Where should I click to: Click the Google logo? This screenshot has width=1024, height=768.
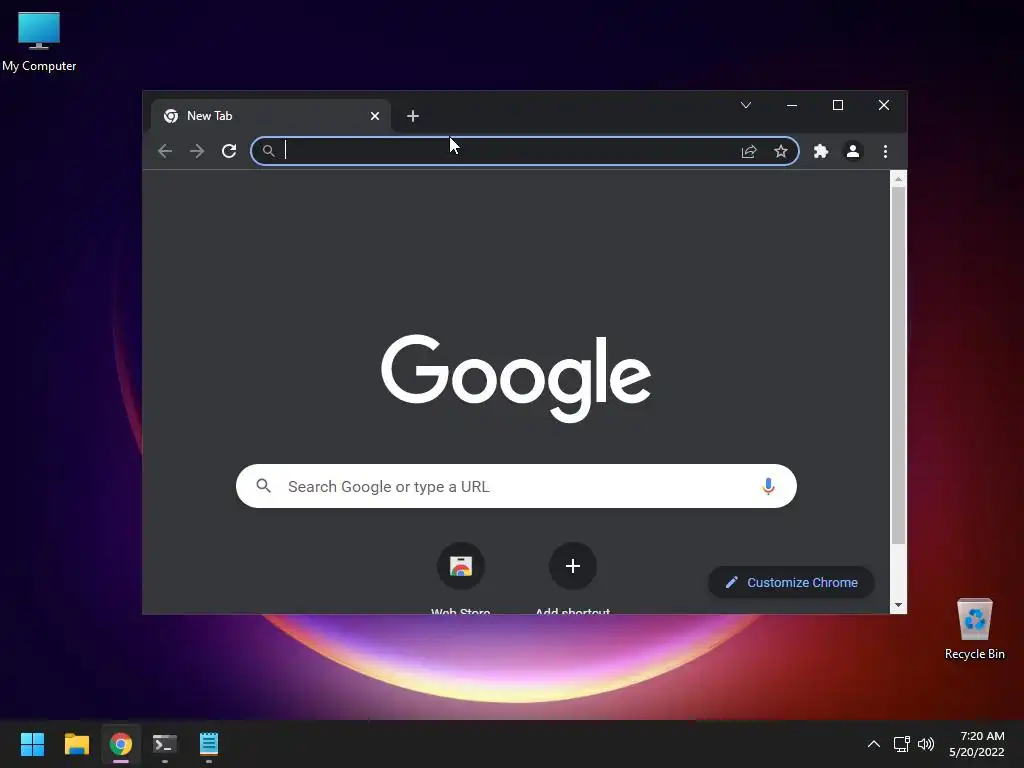516,378
